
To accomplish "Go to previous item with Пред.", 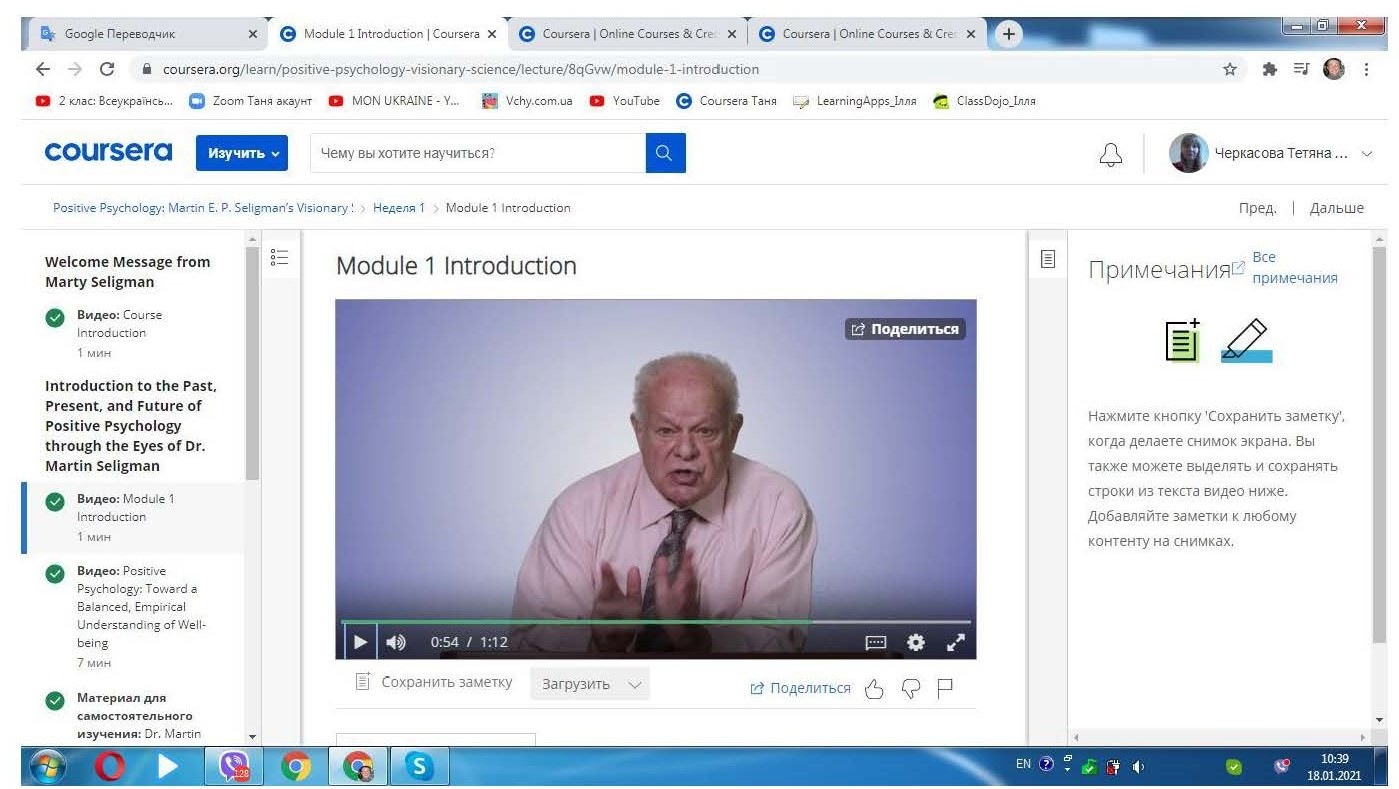I will [1257, 208].
